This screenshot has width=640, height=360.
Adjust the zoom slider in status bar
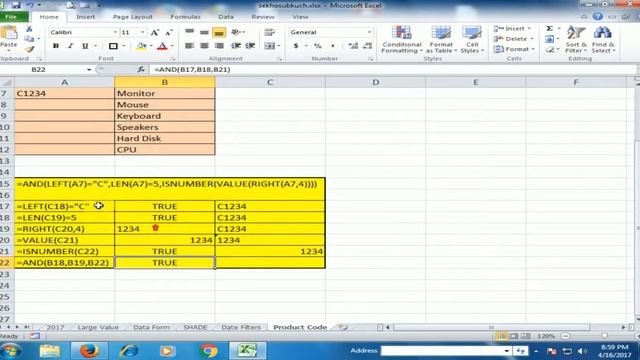coord(604,336)
